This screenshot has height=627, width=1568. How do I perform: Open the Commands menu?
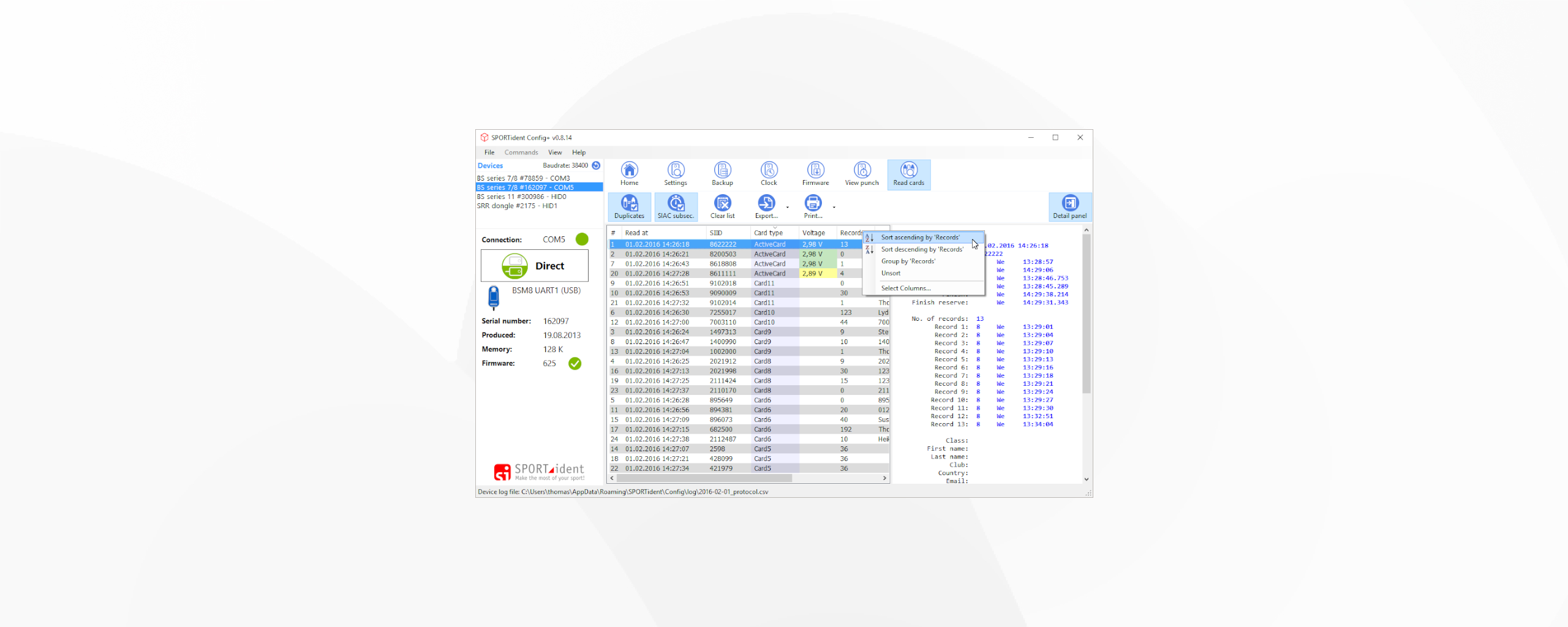(x=521, y=152)
